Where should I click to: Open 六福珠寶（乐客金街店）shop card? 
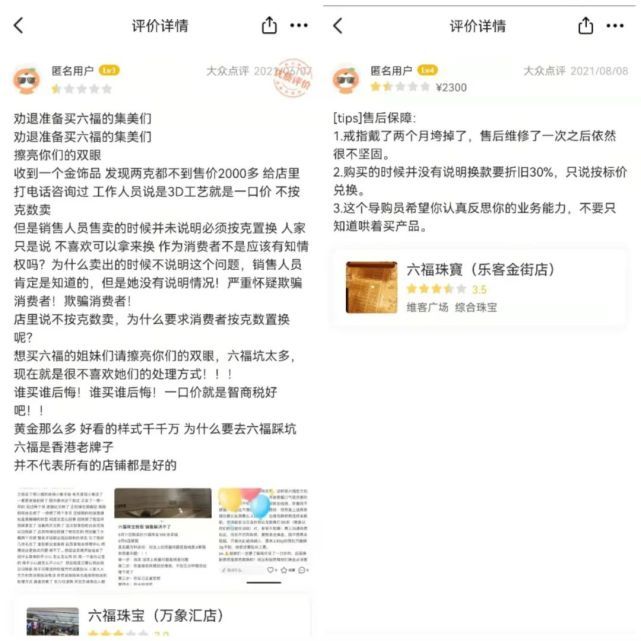(479, 287)
